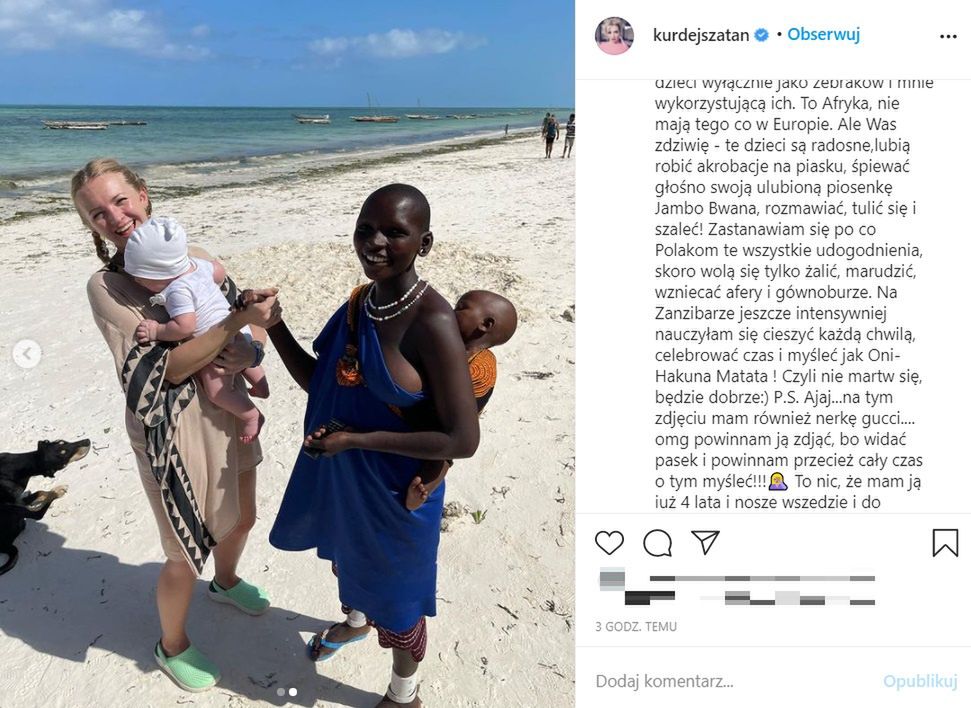Image resolution: width=971 pixels, height=708 pixels.
Task: Click the kurdejszatan username link
Action: point(700,35)
